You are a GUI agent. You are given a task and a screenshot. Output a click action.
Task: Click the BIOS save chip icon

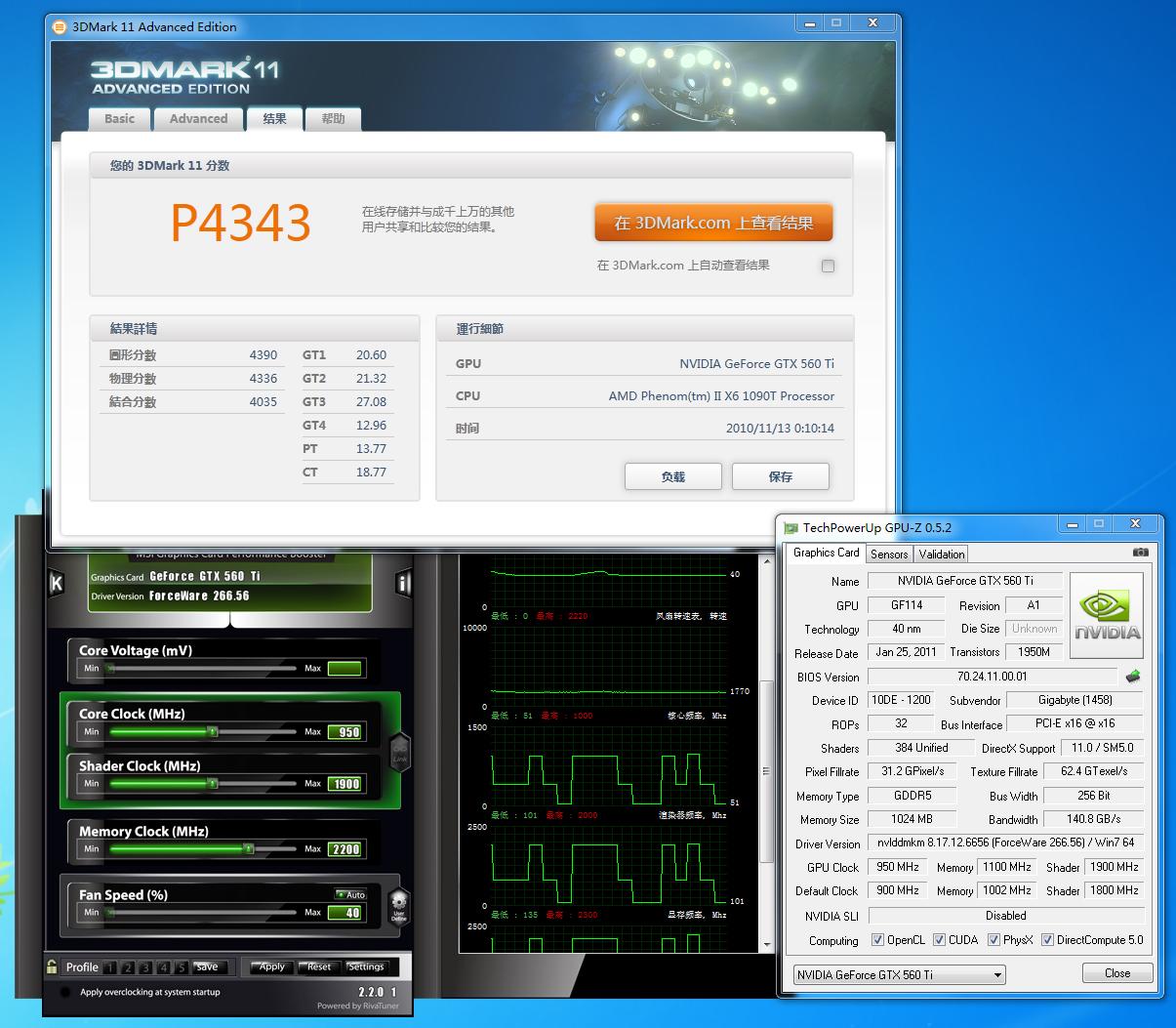point(1133,677)
